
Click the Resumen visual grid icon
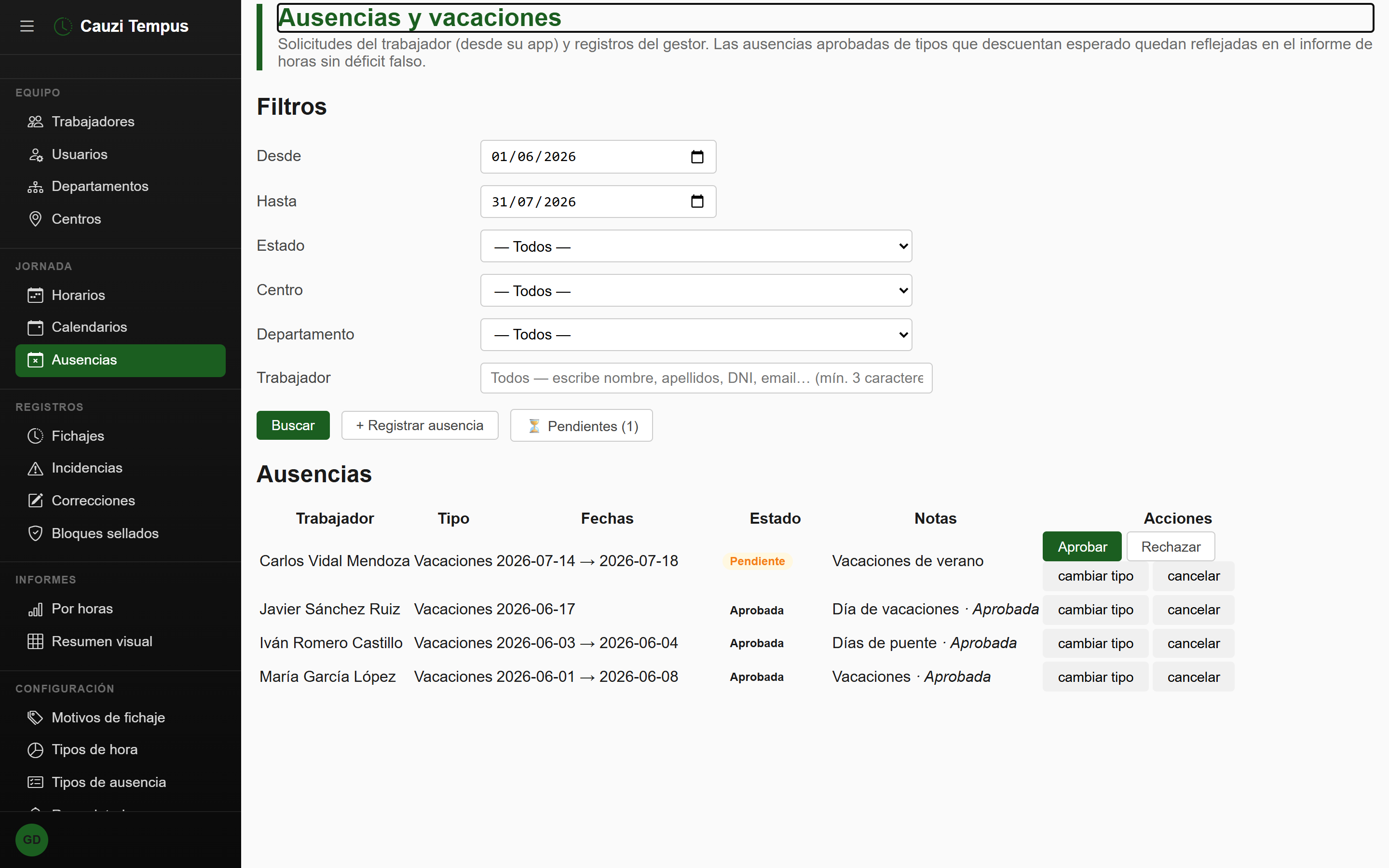pos(36,641)
